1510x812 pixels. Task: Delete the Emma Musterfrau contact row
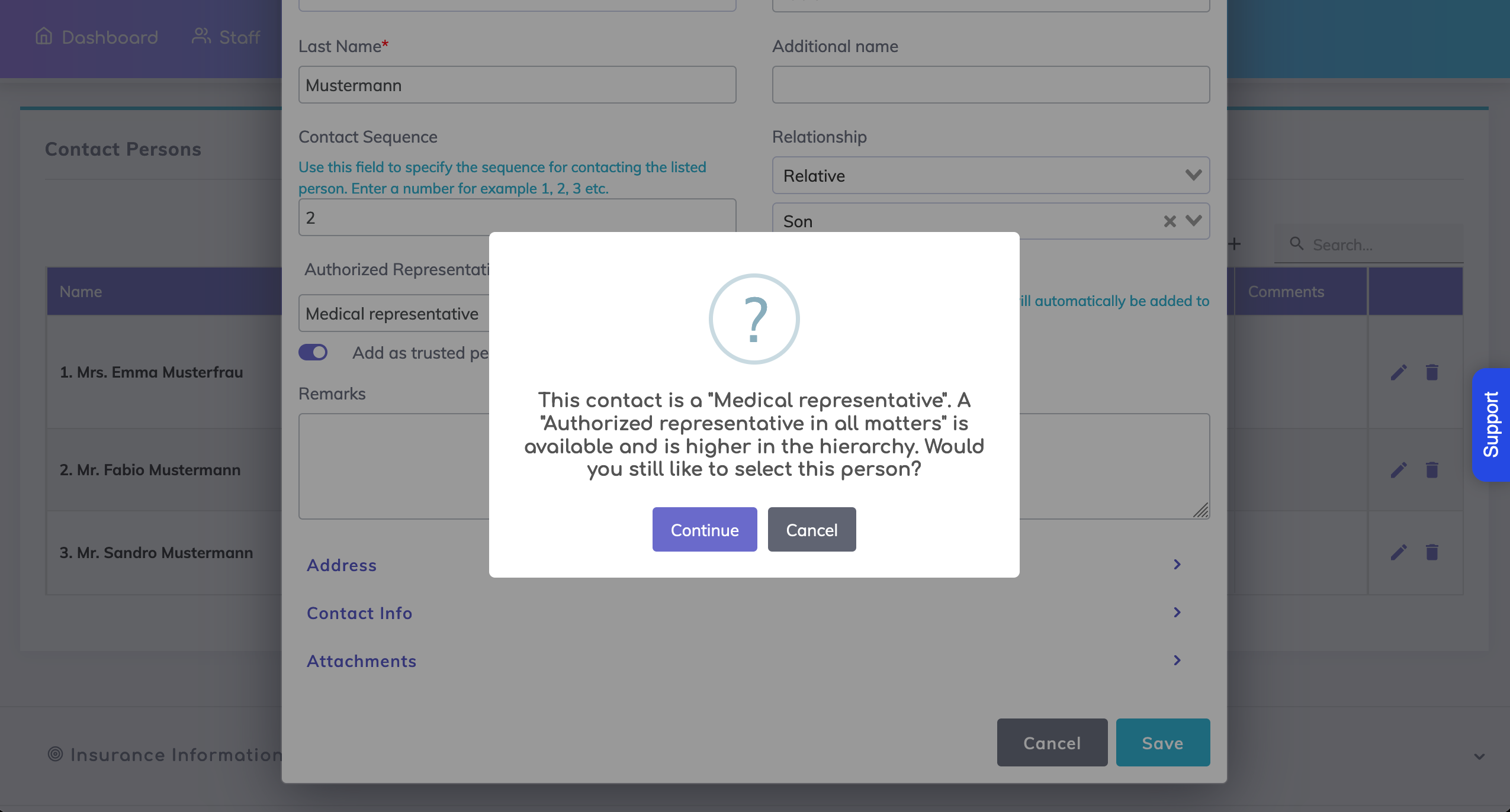tap(1432, 372)
